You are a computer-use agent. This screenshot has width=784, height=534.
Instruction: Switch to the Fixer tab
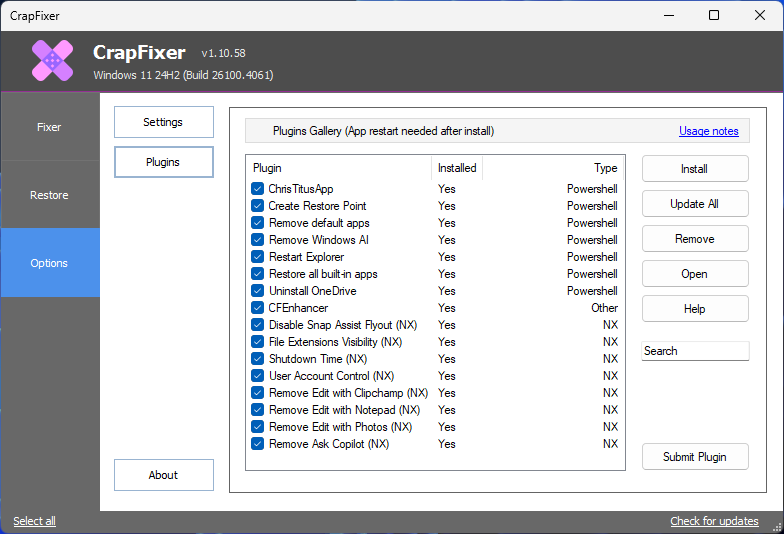click(x=50, y=127)
